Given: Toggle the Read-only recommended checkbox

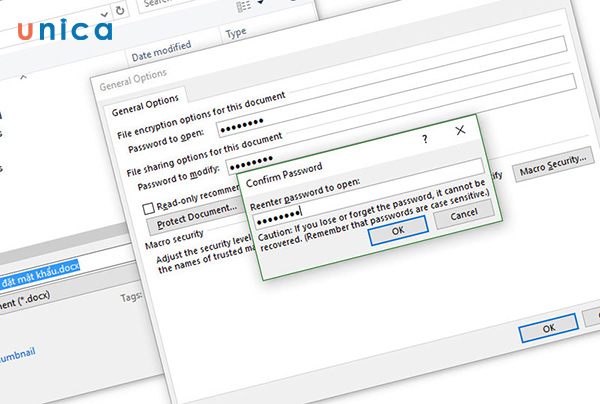Looking at the screenshot, I should [148, 209].
